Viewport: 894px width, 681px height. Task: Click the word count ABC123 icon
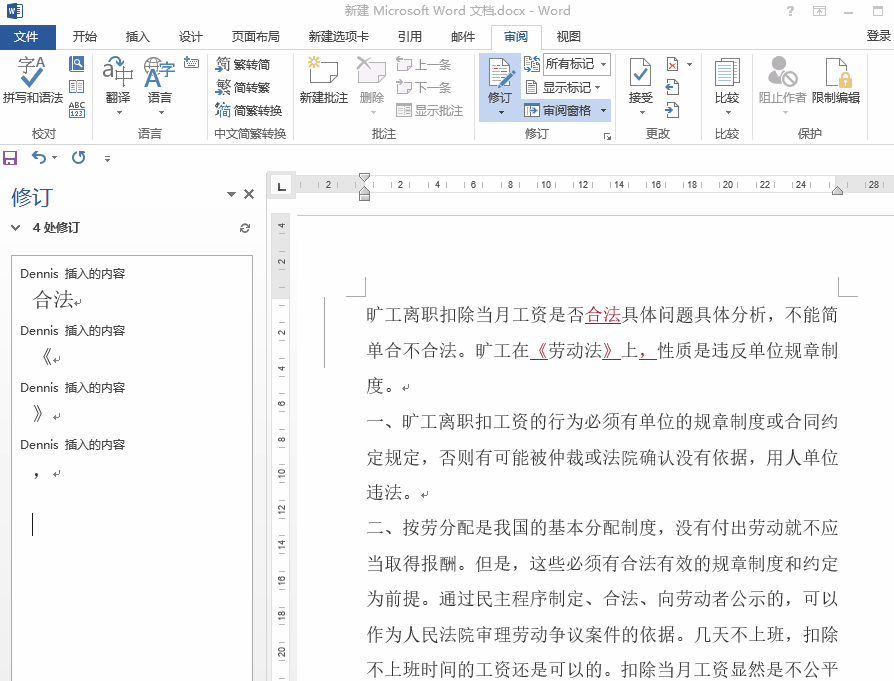tap(77, 109)
